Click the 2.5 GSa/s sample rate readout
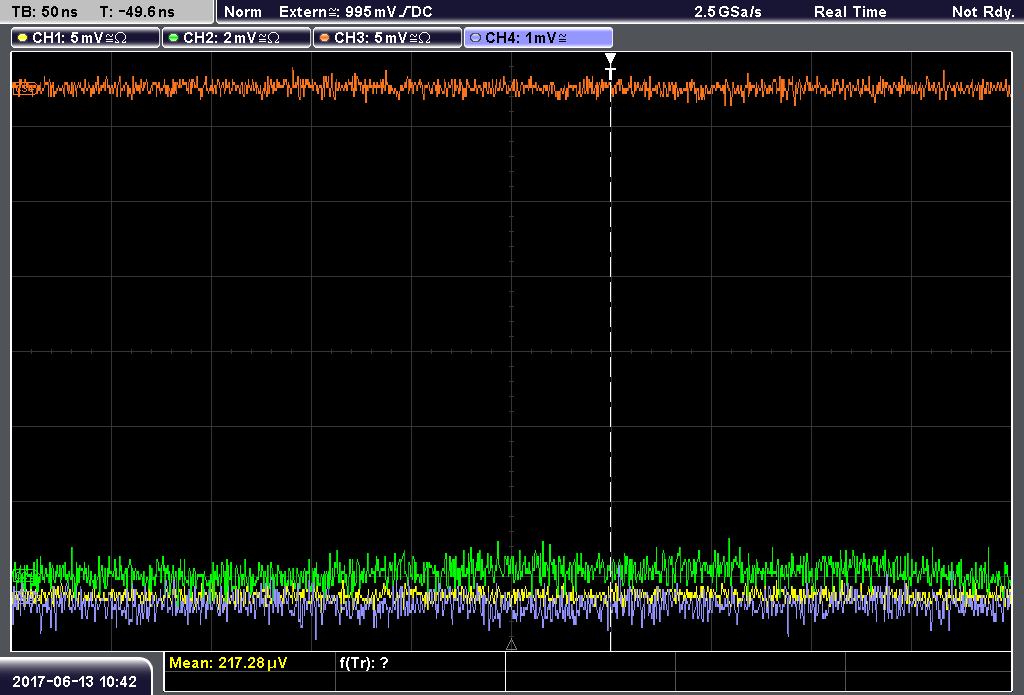Image resolution: width=1024 pixels, height=695 pixels. (x=728, y=12)
